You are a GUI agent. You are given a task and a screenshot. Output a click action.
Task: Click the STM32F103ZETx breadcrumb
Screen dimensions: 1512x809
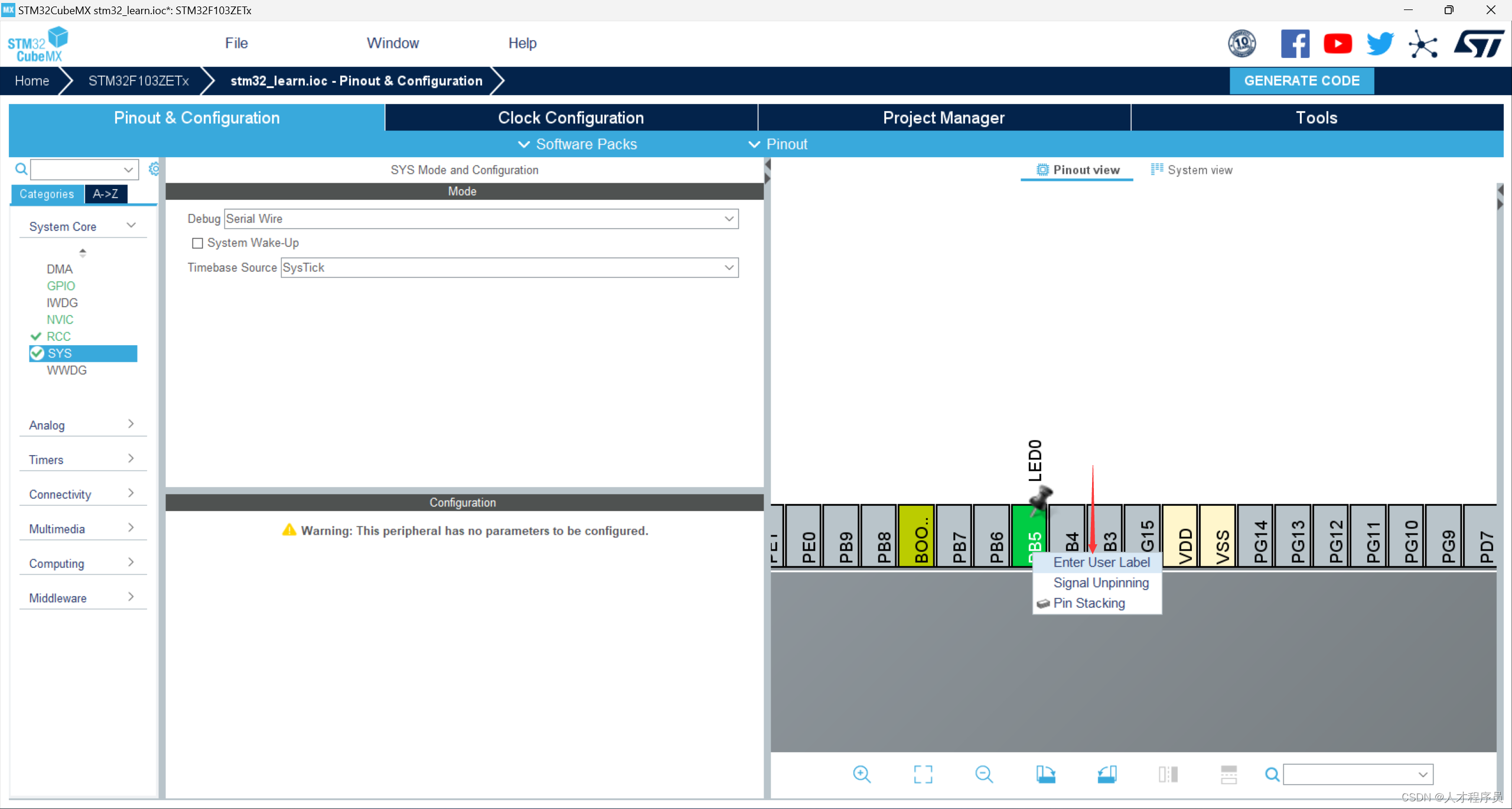click(139, 81)
